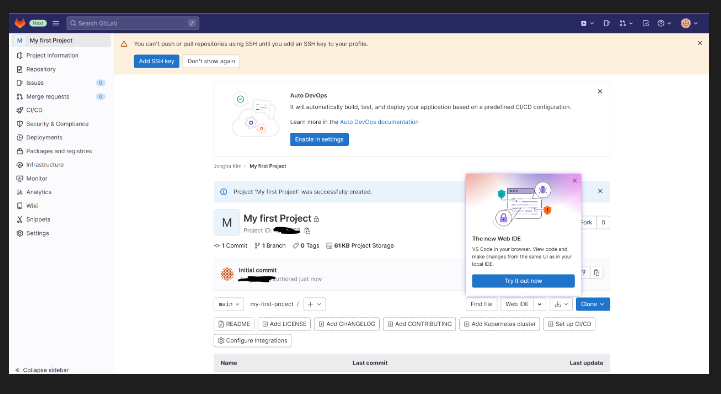This screenshot has height=394, width=721.
Task: Open Settings in sidebar
Action: (62, 233)
